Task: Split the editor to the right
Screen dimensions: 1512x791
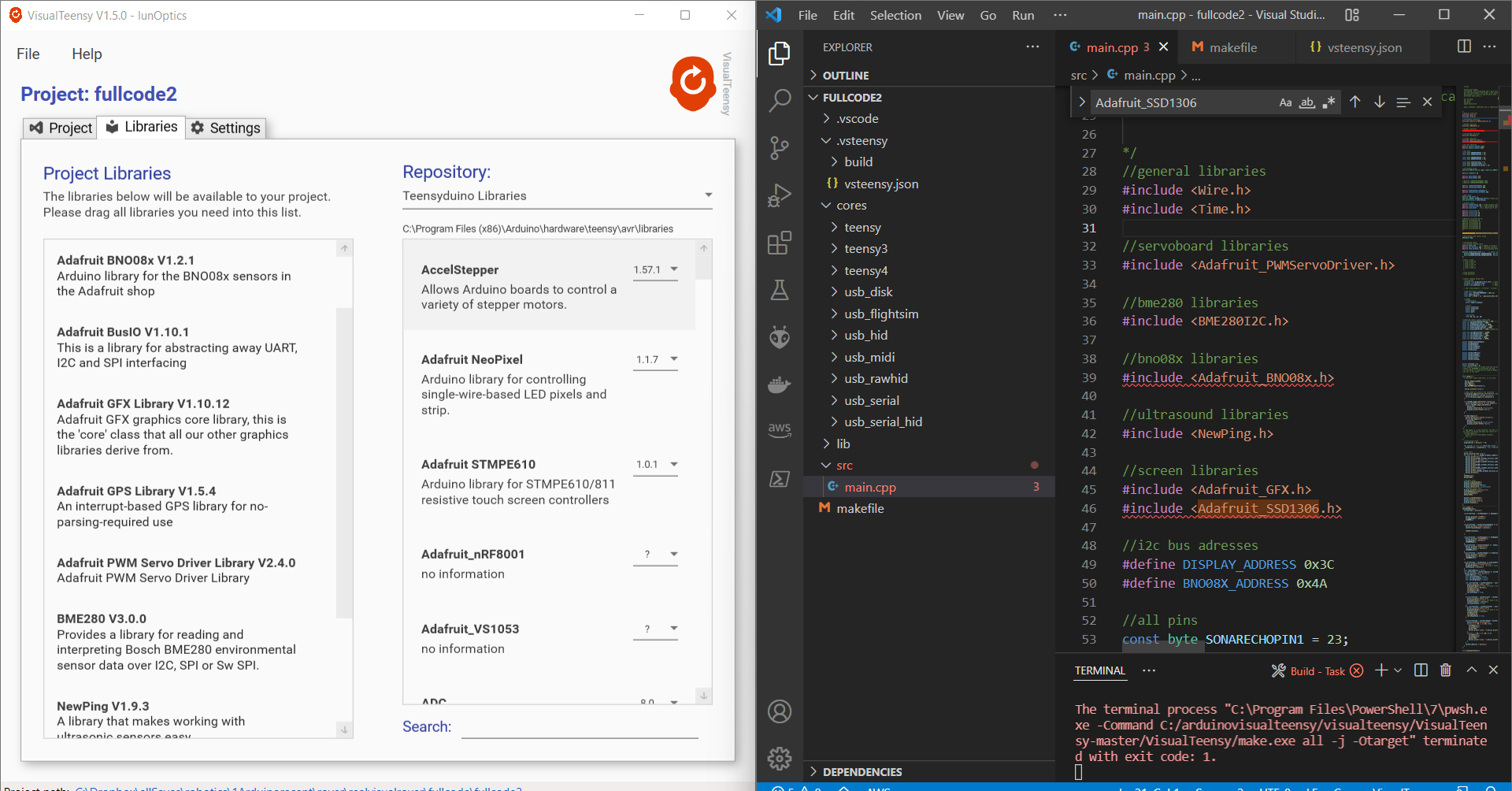Action: tap(1463, 47)
